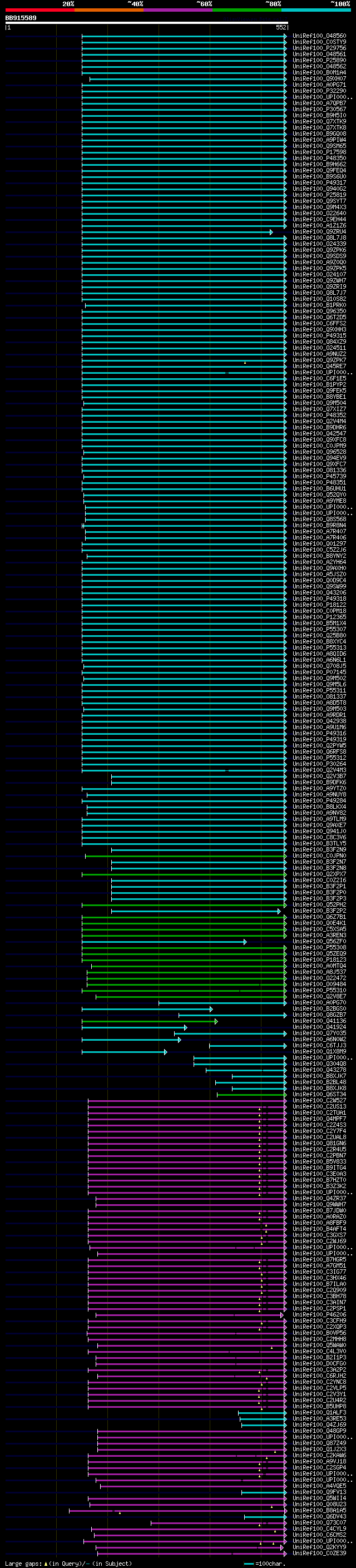Select label UniRef100_Q41924

coord(319,1027)
